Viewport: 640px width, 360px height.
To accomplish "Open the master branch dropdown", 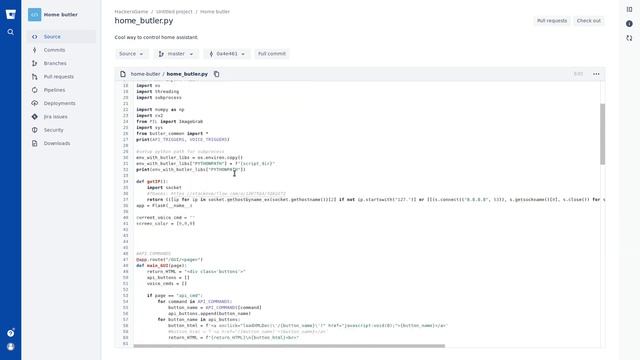I will (176, 54).
